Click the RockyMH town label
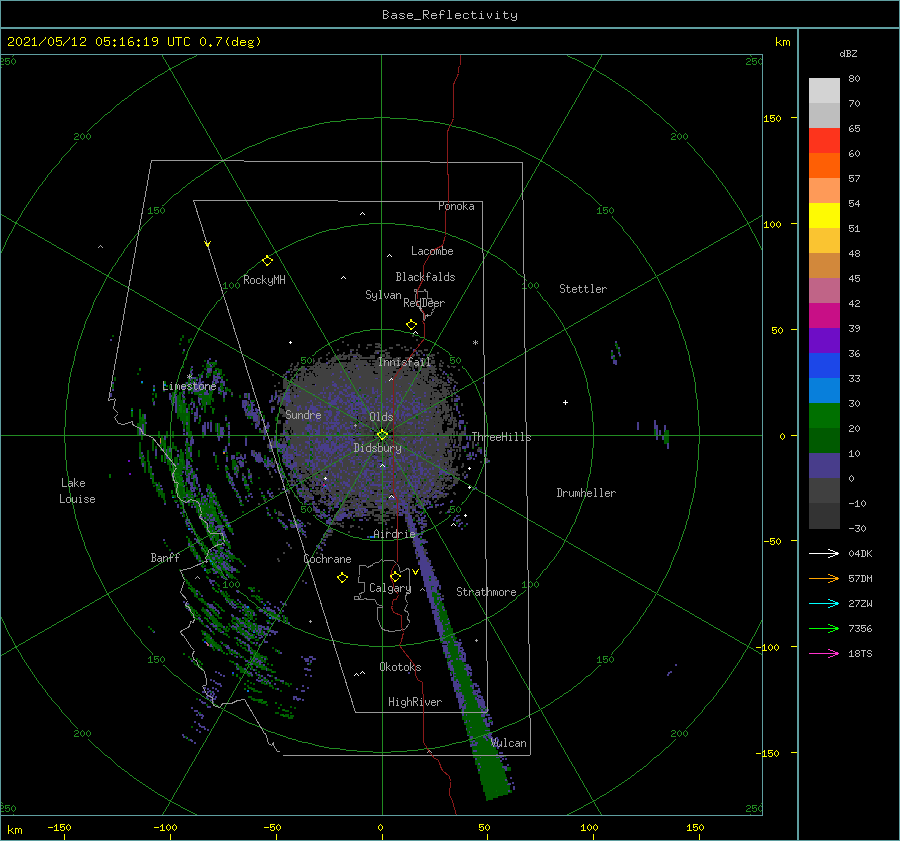Screen dimensions: 900x841 point(264,280)
